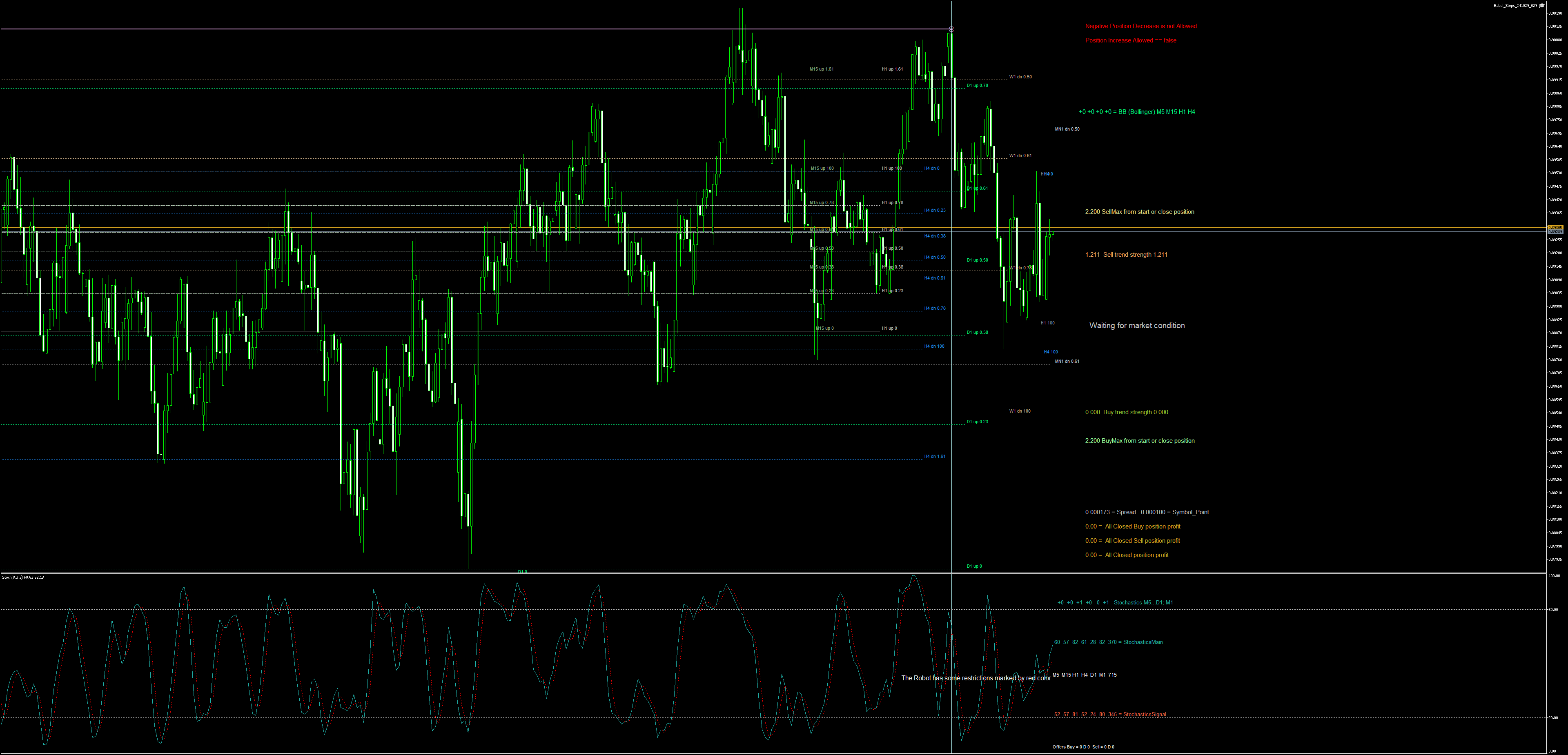Click the 'Waiting for market condition' status text
1568x755 pixels.
point(1136,326)
